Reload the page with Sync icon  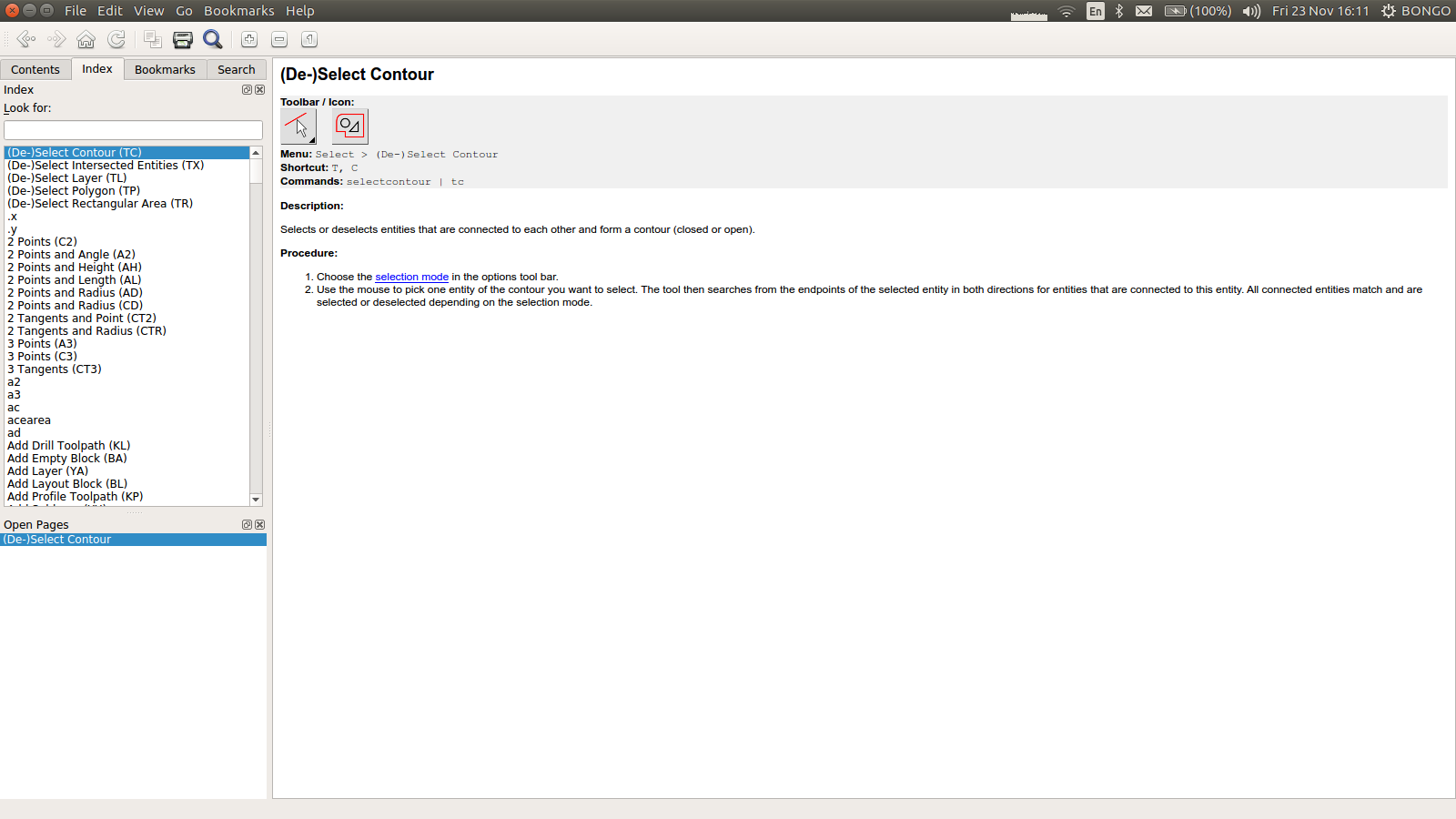click(x=116, y=39)
